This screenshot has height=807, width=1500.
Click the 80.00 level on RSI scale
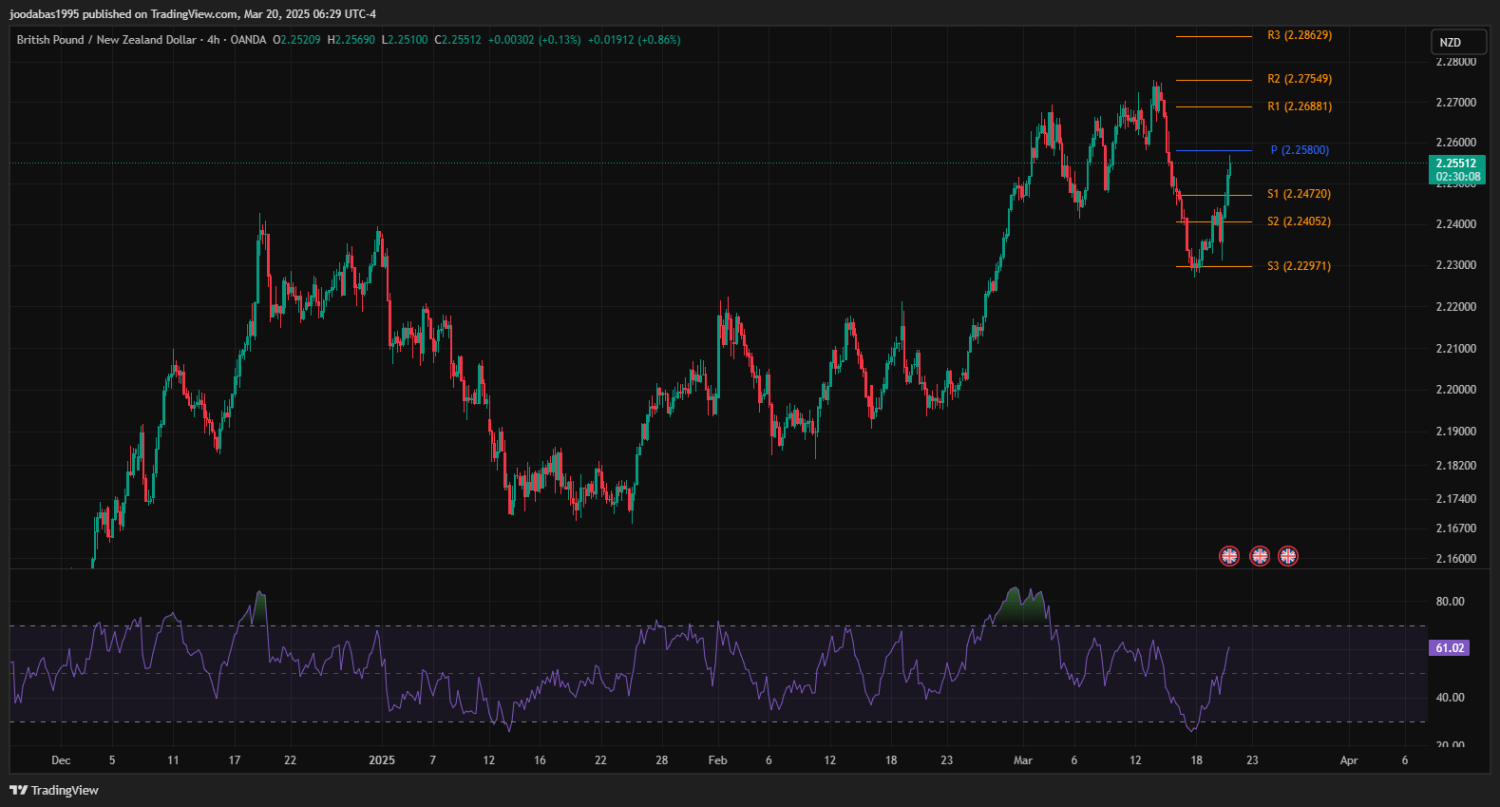point(1450,602)
